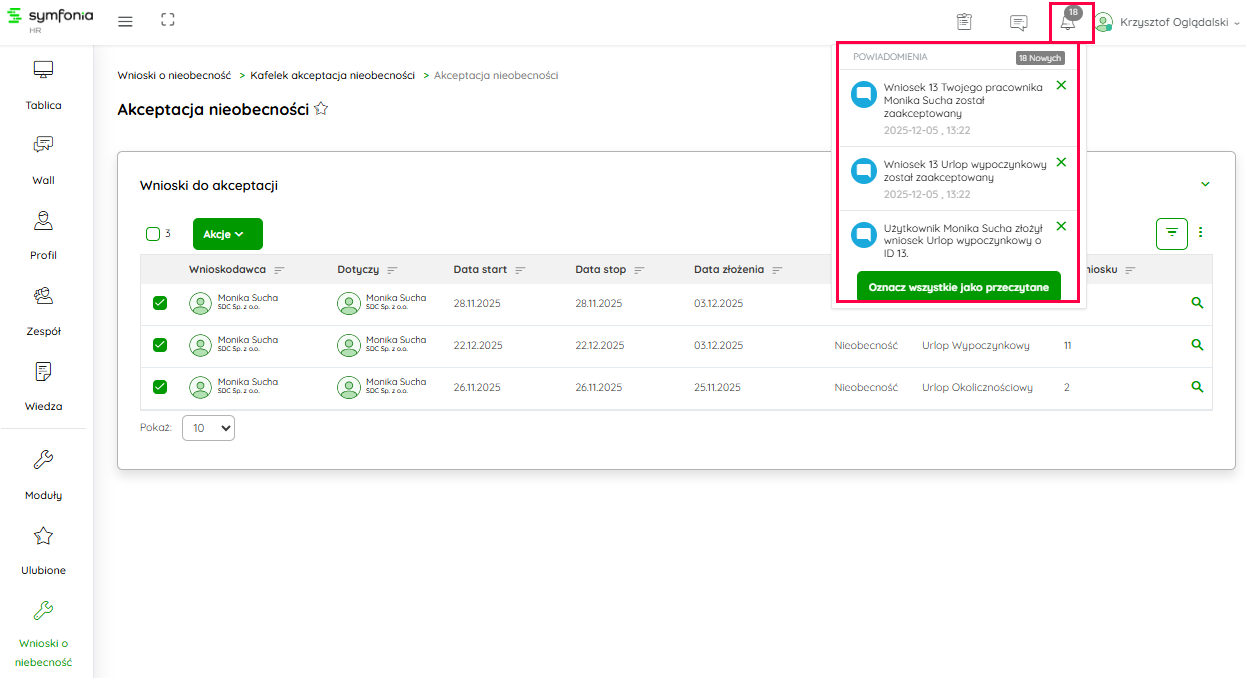Open the messages chat icon

[x=1018, y=23]
